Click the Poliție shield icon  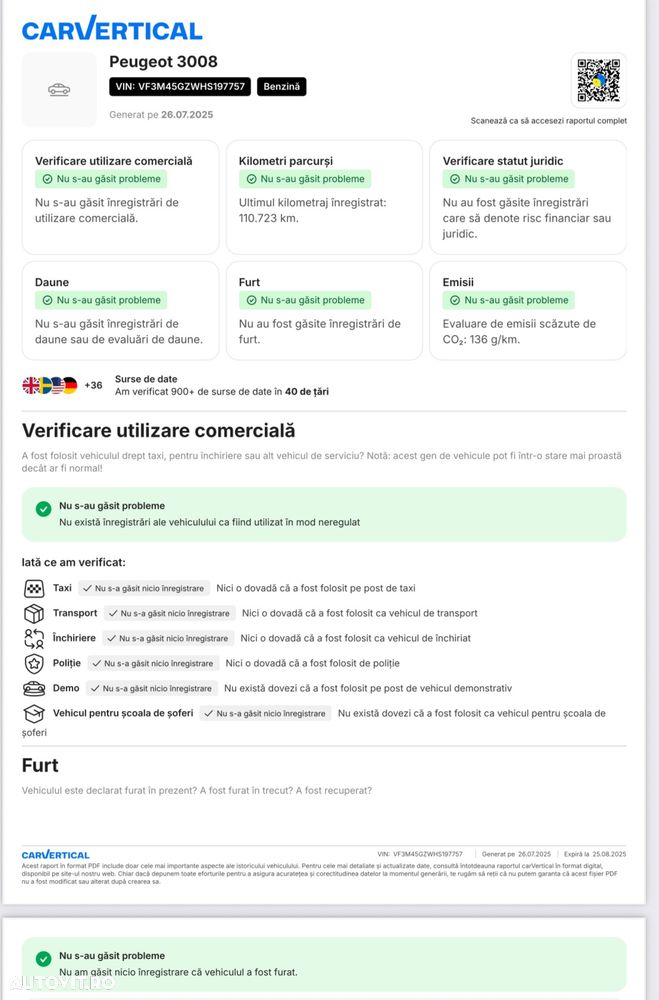(34, 663)
